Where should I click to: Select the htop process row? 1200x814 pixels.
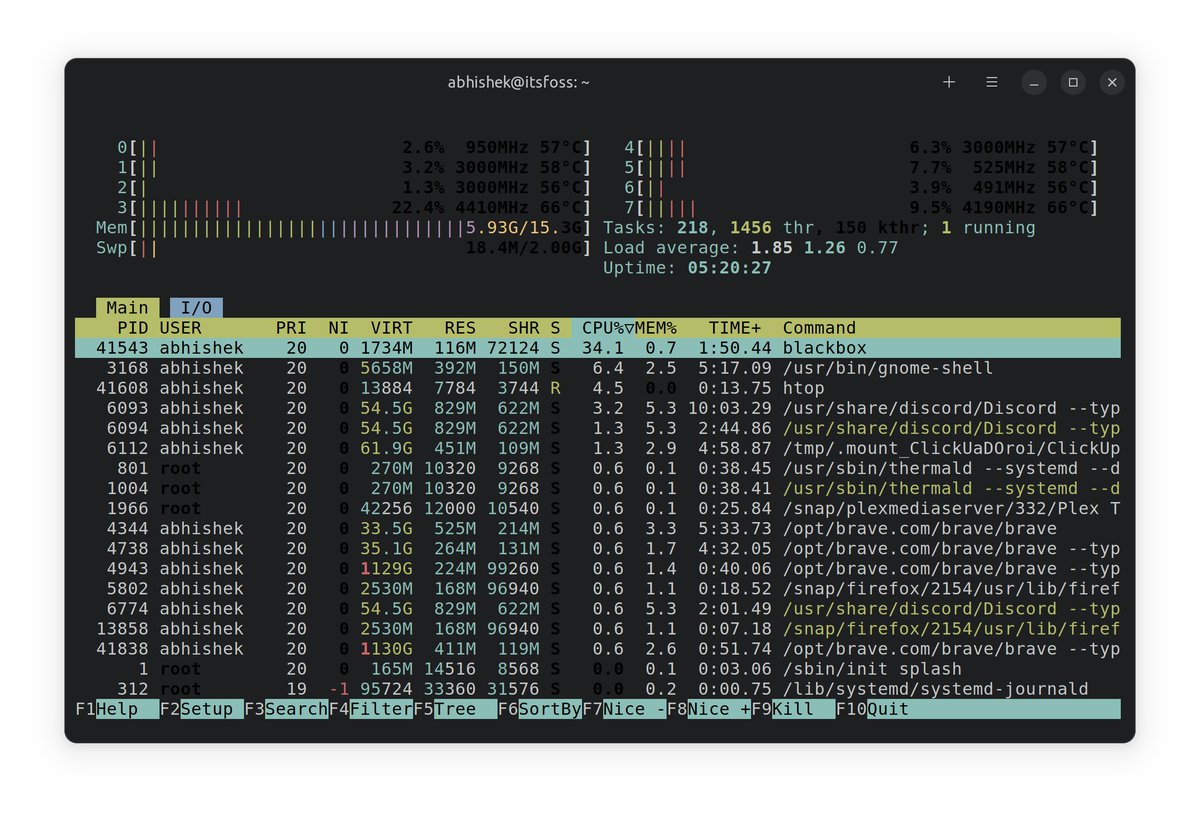[x=400, y=388]
